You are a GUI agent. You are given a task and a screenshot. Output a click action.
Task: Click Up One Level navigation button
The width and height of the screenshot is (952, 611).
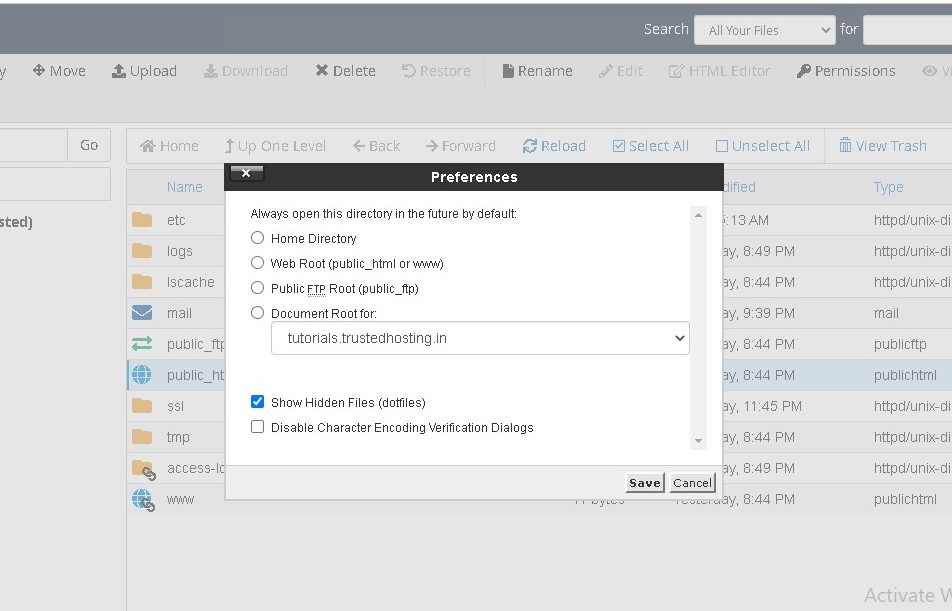(x=275, y=146)
